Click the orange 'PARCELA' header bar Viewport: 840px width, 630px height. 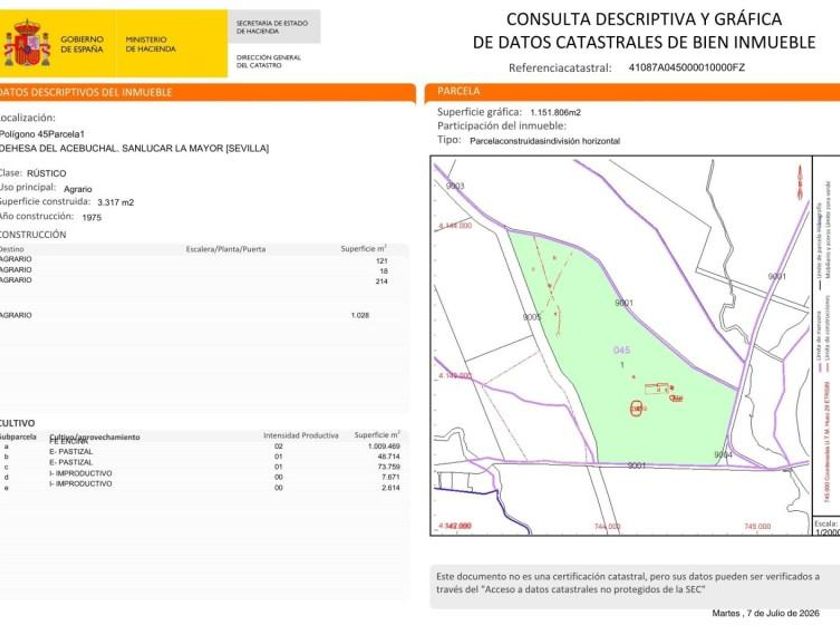pyautogui.click(x=632, y=92)
